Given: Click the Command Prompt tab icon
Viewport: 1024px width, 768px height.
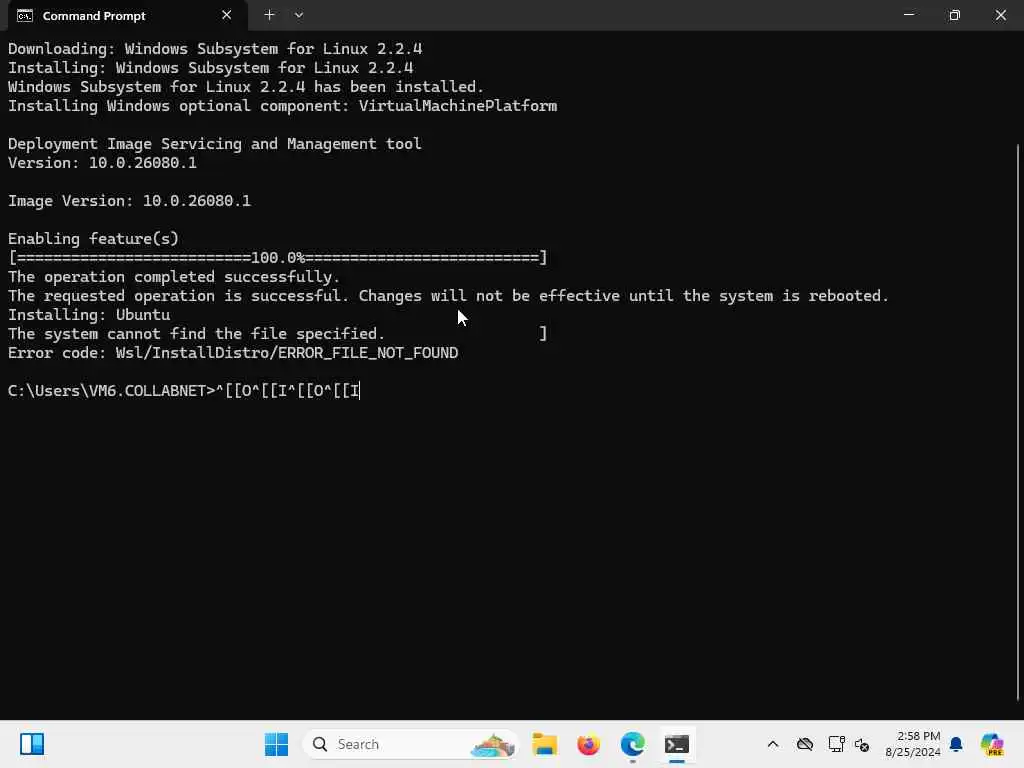Looking at the screenshot, I should [25, 16].
